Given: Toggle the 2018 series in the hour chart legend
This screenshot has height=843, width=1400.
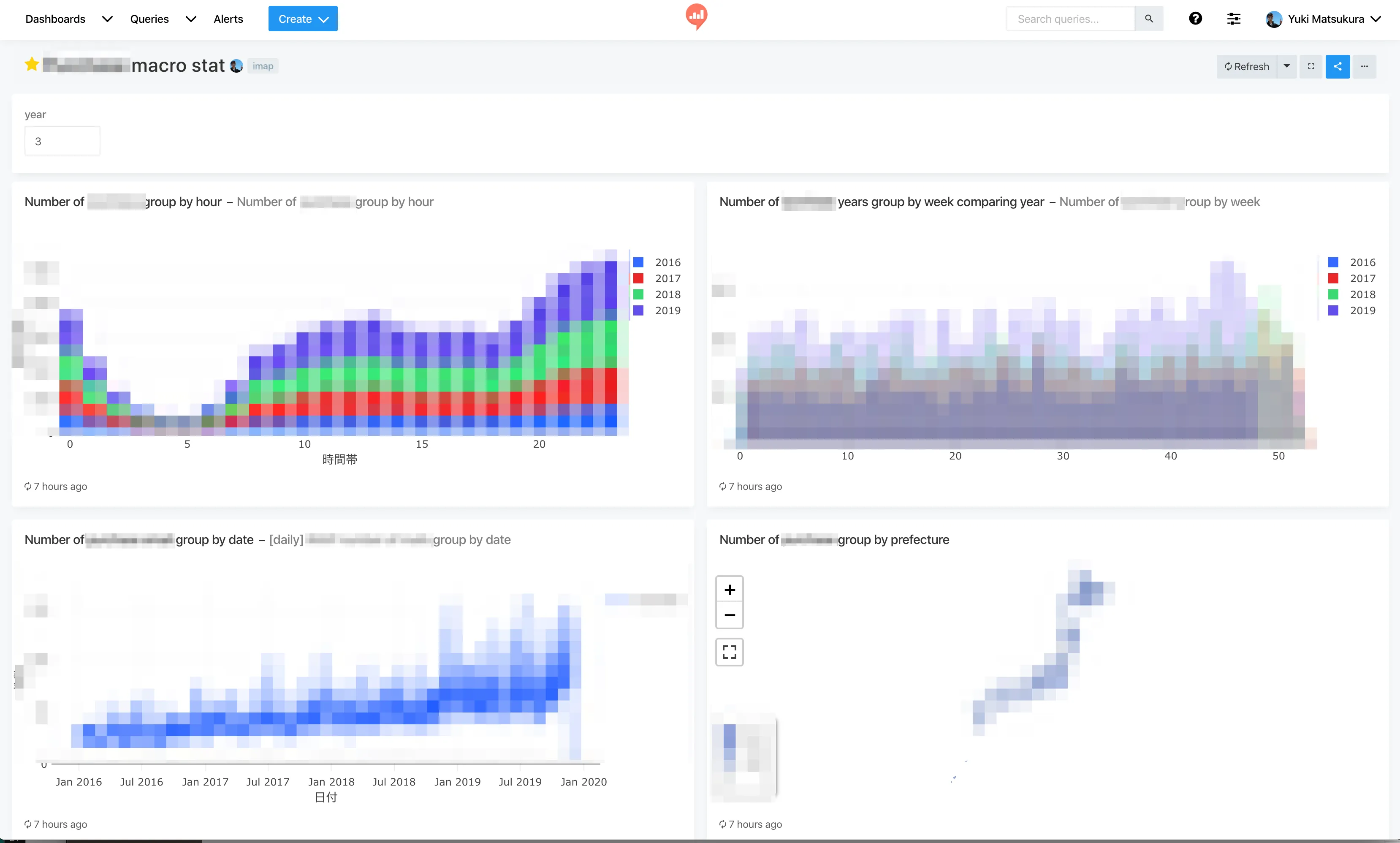Looking at the screenshot, I should (x=667, y=295).
